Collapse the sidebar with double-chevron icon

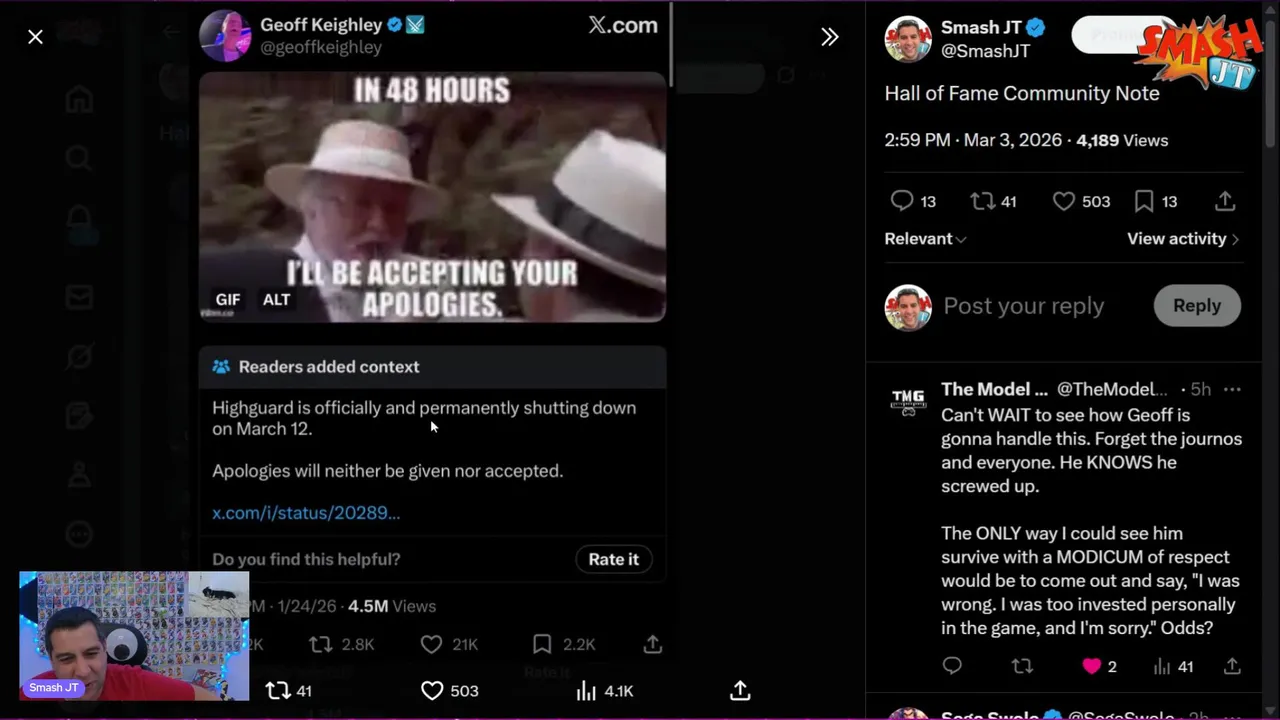click(x=829, y=37)
